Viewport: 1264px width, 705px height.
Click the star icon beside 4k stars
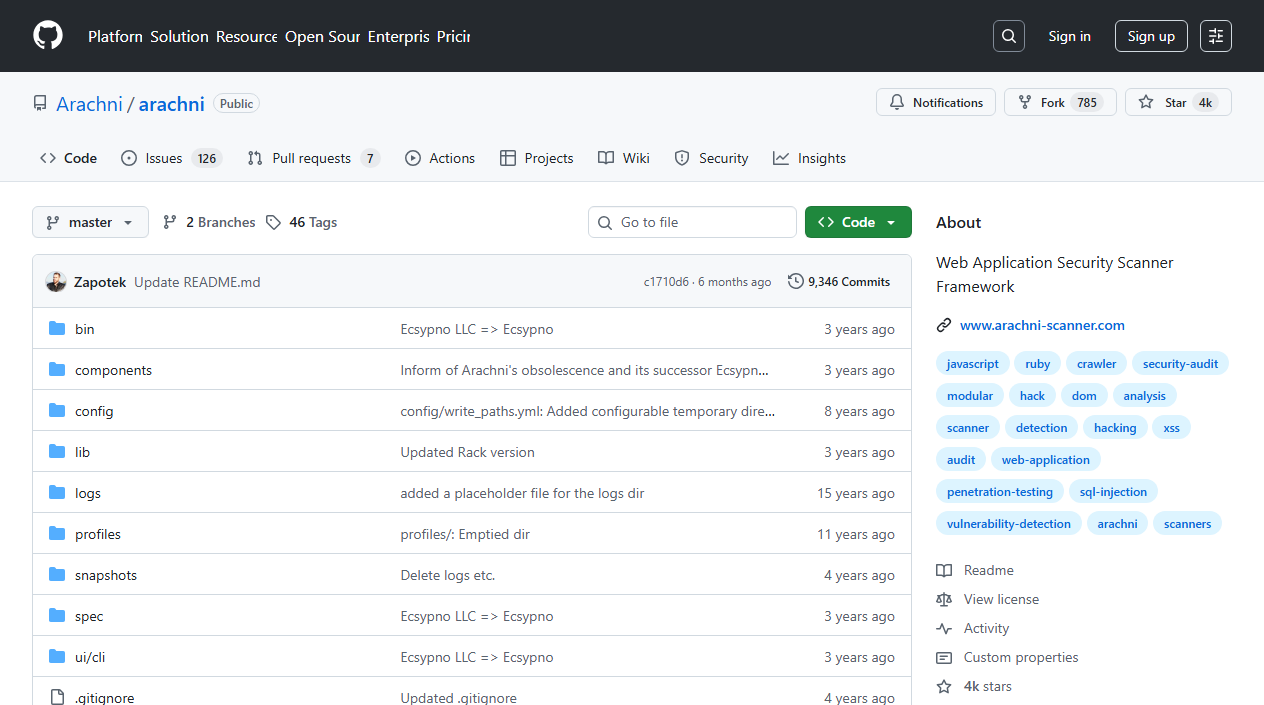944,686
